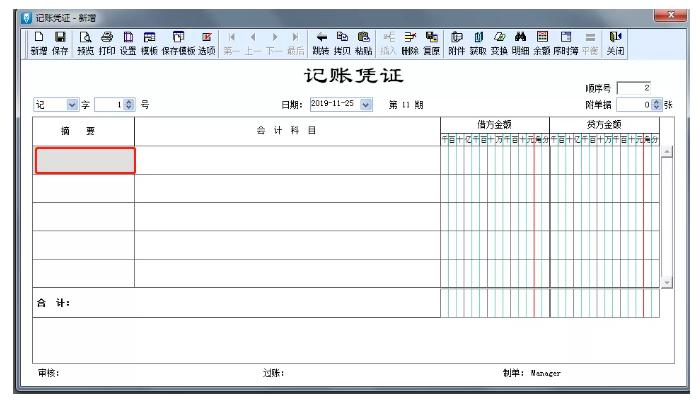Viewport: 700px width, 403px height.
Task: Click the 下一 (Next) navigation icon
Action: [x=274, y=43]
